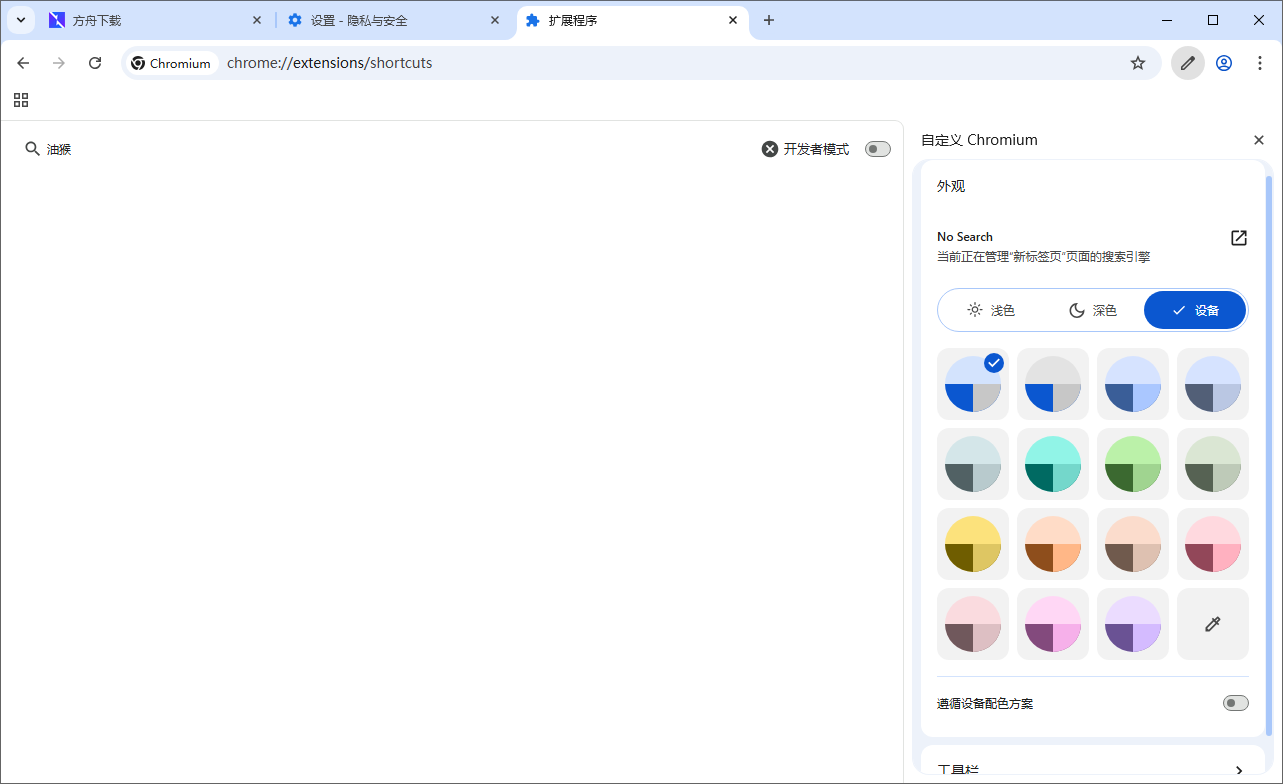Viewport: 1283px width, 784px height.
Task: Enable 开发者模式 toggle
Action: pyautogui.click(x=876, y=148)
